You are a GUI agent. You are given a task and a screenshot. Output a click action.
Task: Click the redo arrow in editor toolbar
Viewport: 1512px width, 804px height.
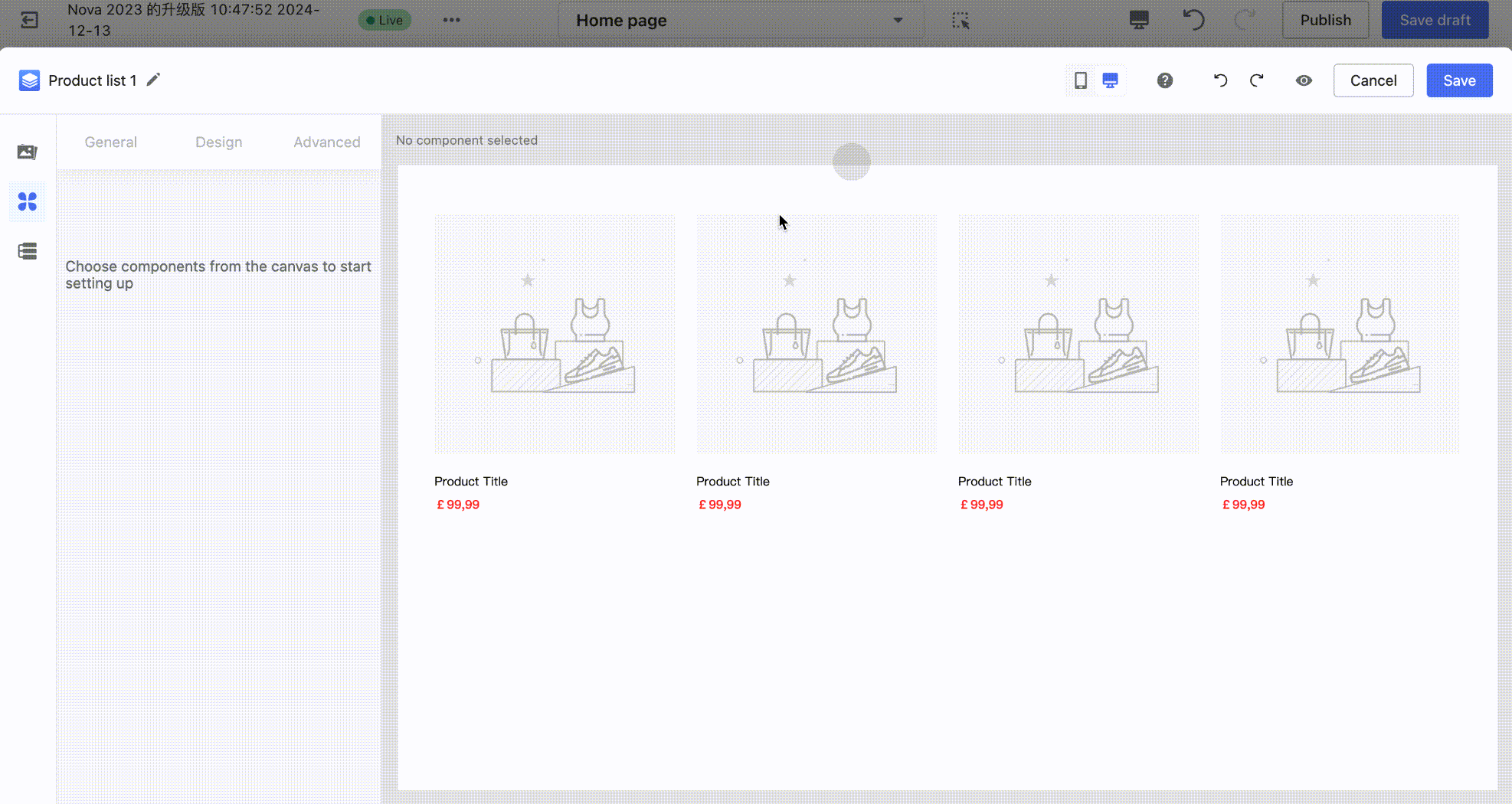[x=1257, y=80]
